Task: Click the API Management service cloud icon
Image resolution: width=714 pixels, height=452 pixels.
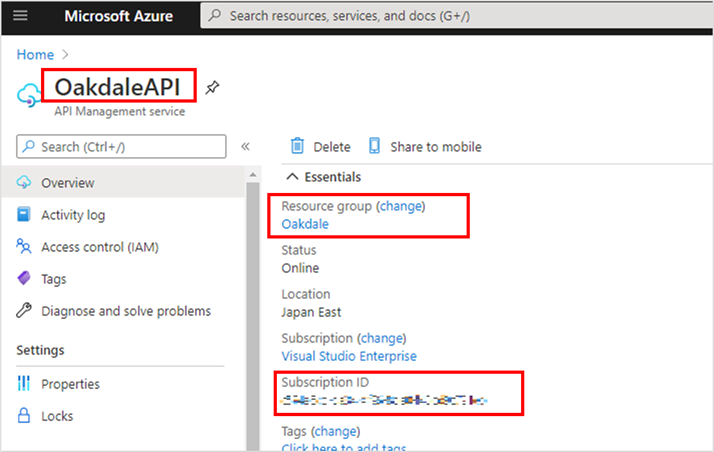Action: click(x=29, y=95)
